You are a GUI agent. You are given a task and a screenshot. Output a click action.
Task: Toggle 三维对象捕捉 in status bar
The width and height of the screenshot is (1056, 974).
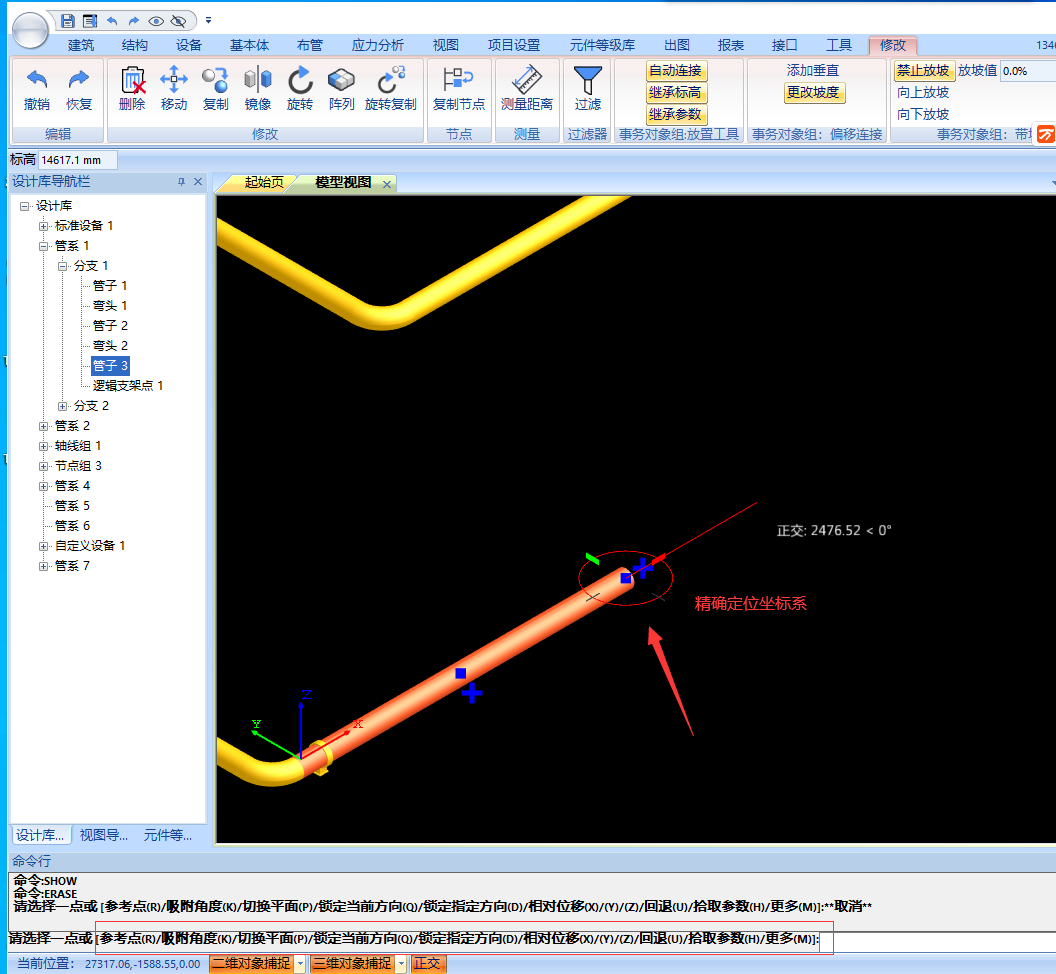[352, 964]
